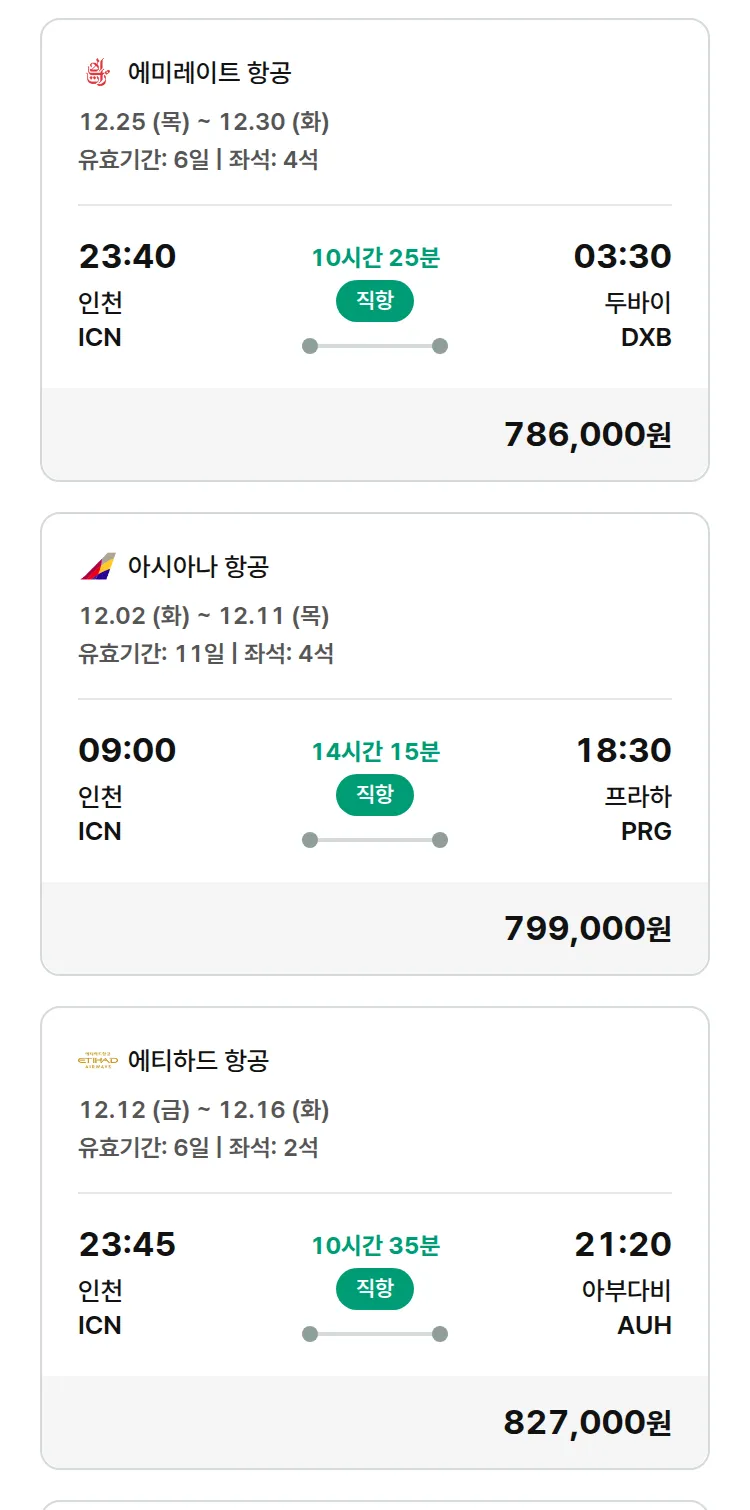Click the DXB Dubai airport code

tap(646, 338)
